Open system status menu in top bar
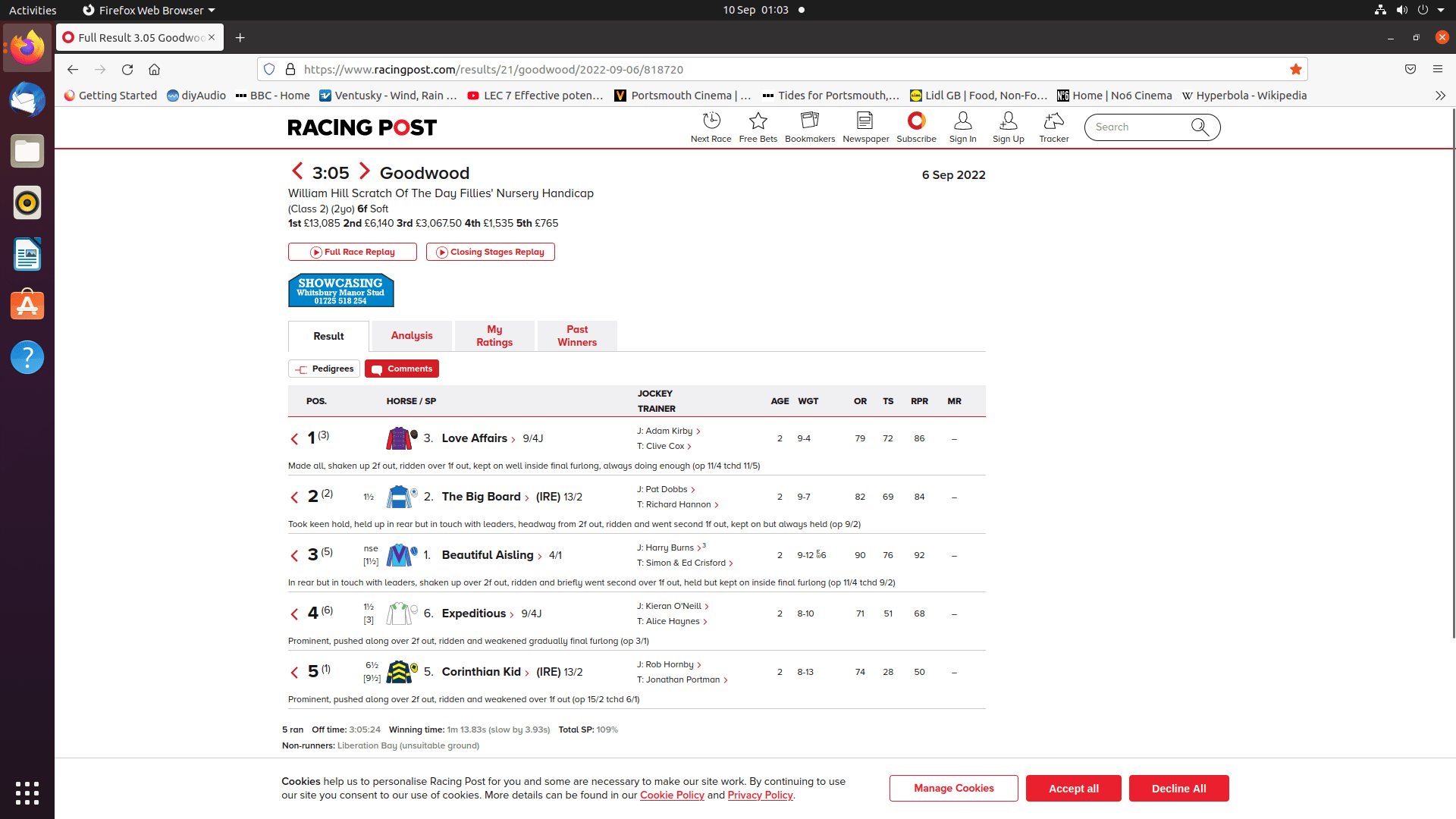This screenshot has width=1456, height=819. click(x=1409, y=10)
